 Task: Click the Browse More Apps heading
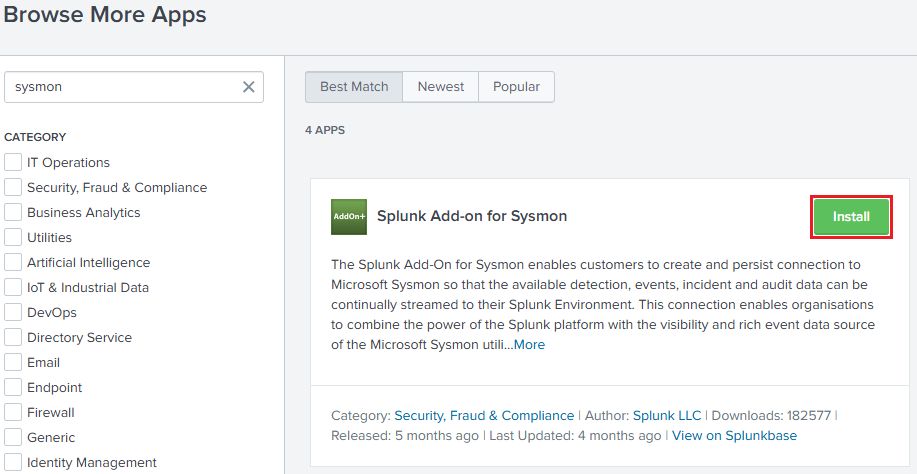pos(105,14)
